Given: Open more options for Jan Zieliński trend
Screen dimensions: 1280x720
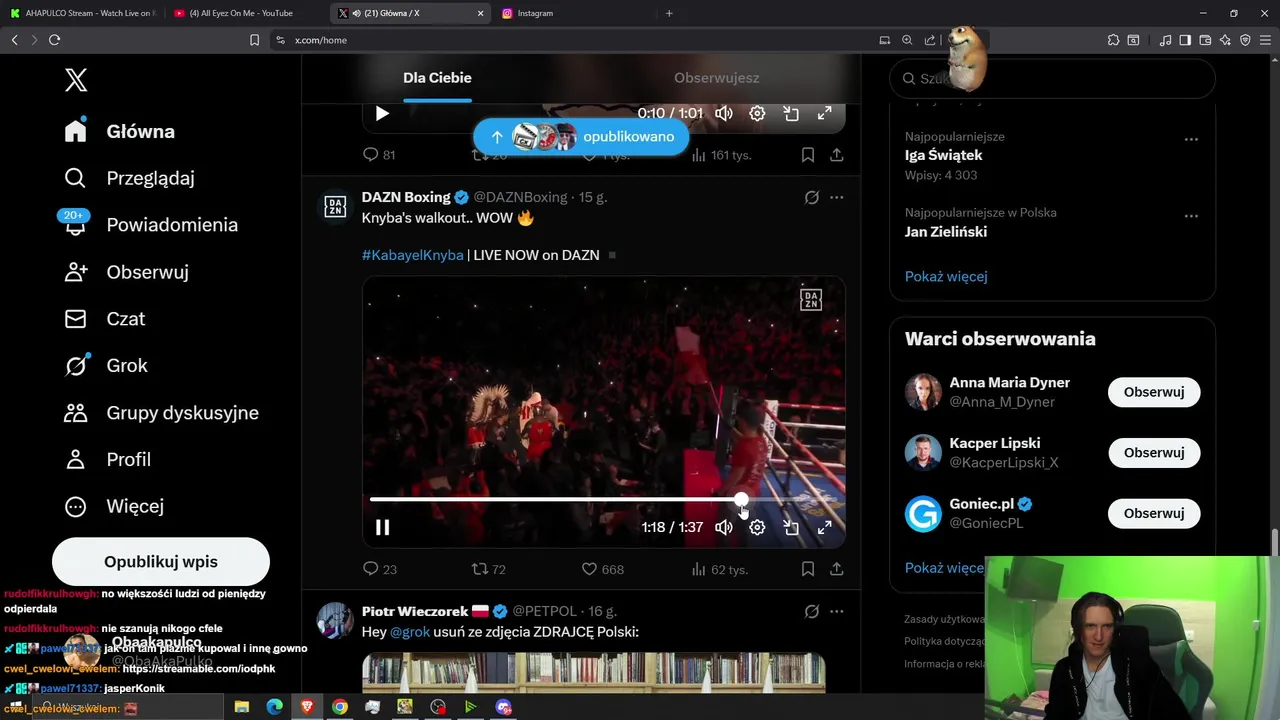Looking at the screenshot, I should click(x=1191, y=215).
